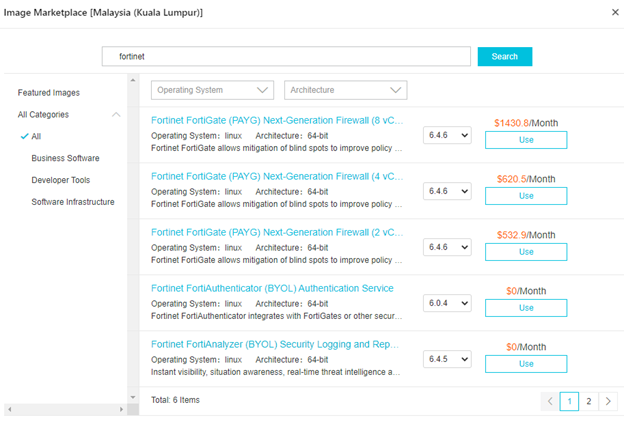
Task: Select the All category item
Action: point(36,136)
